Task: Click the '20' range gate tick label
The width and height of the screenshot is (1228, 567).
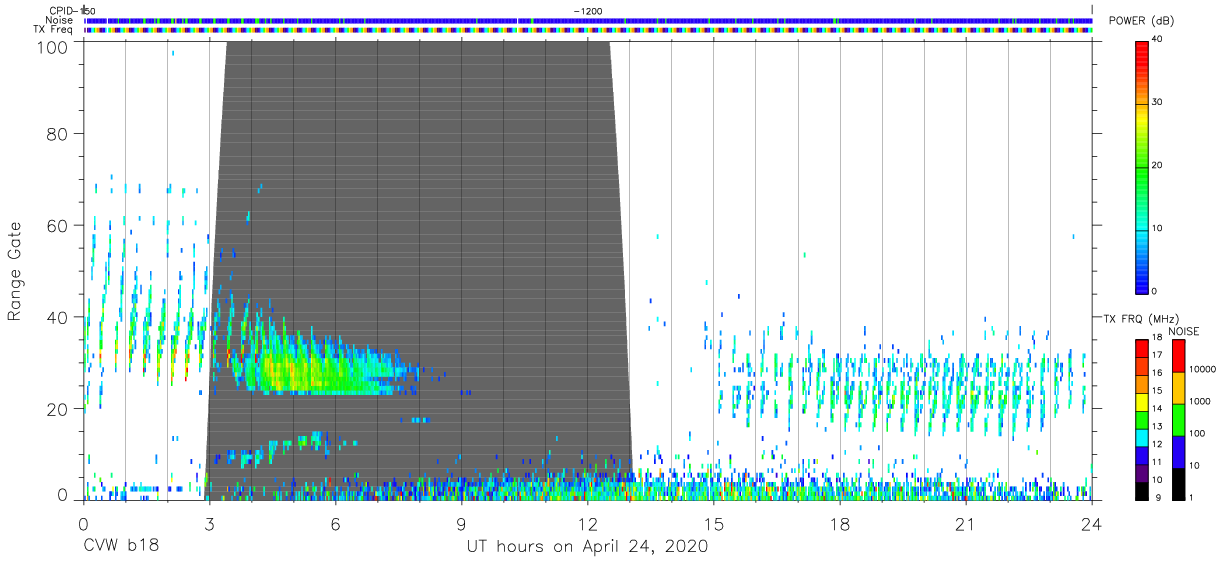Action: [55, 409]
